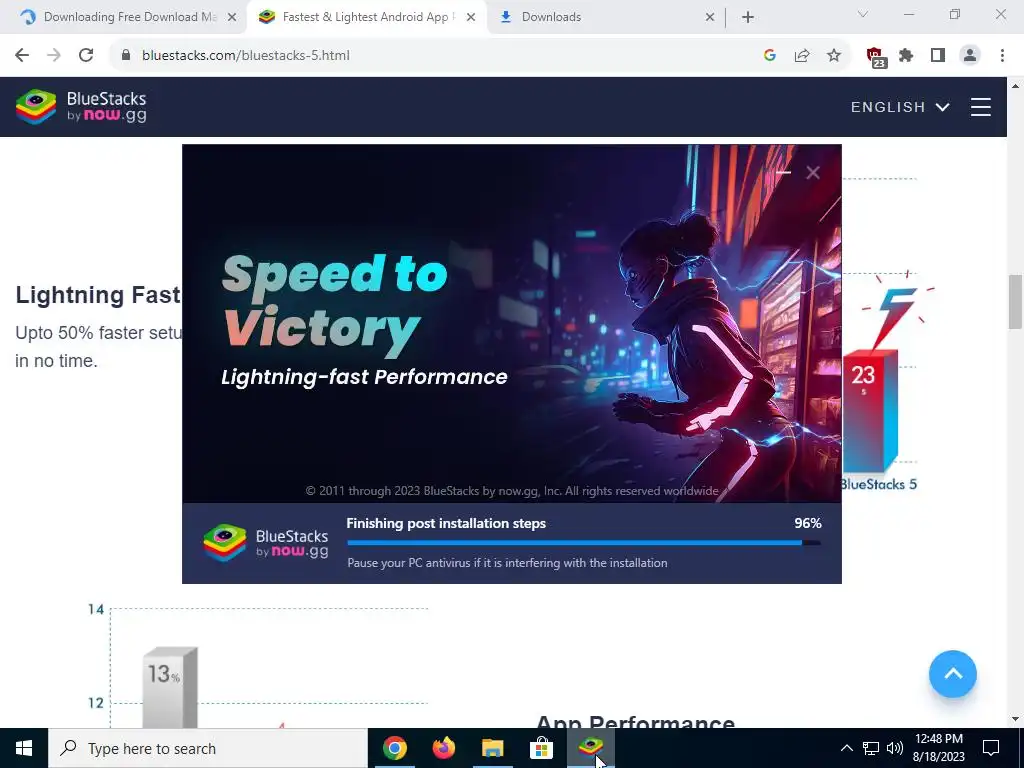This screenshot has width=1024, height=768.
Task: Click the BlueStacks by now.gg site logo
Action: [x=81, y=107]
